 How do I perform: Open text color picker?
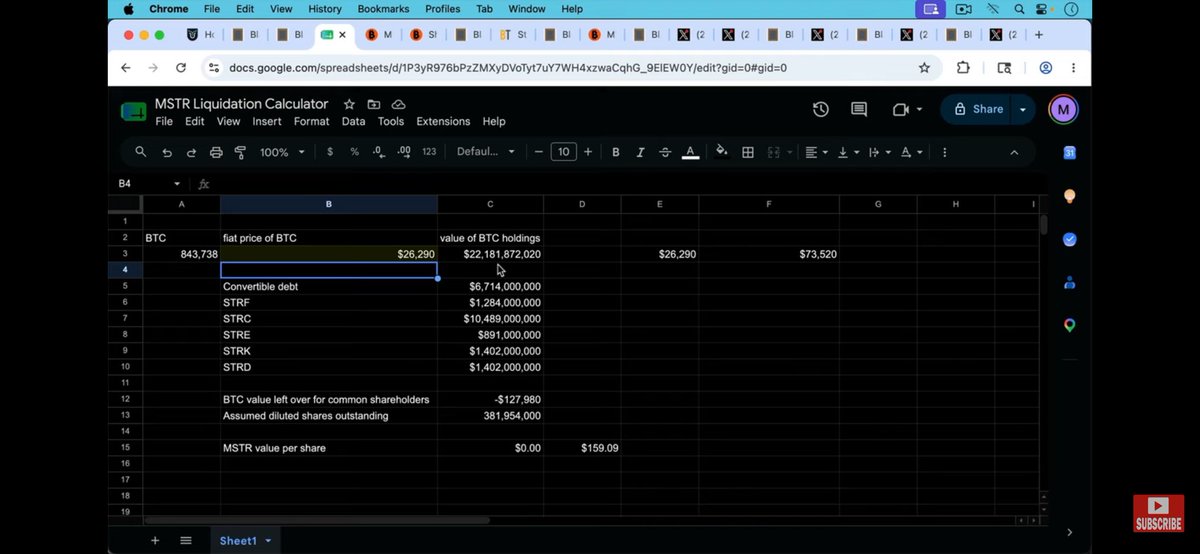pyautogui.click(x=690, y=152)
